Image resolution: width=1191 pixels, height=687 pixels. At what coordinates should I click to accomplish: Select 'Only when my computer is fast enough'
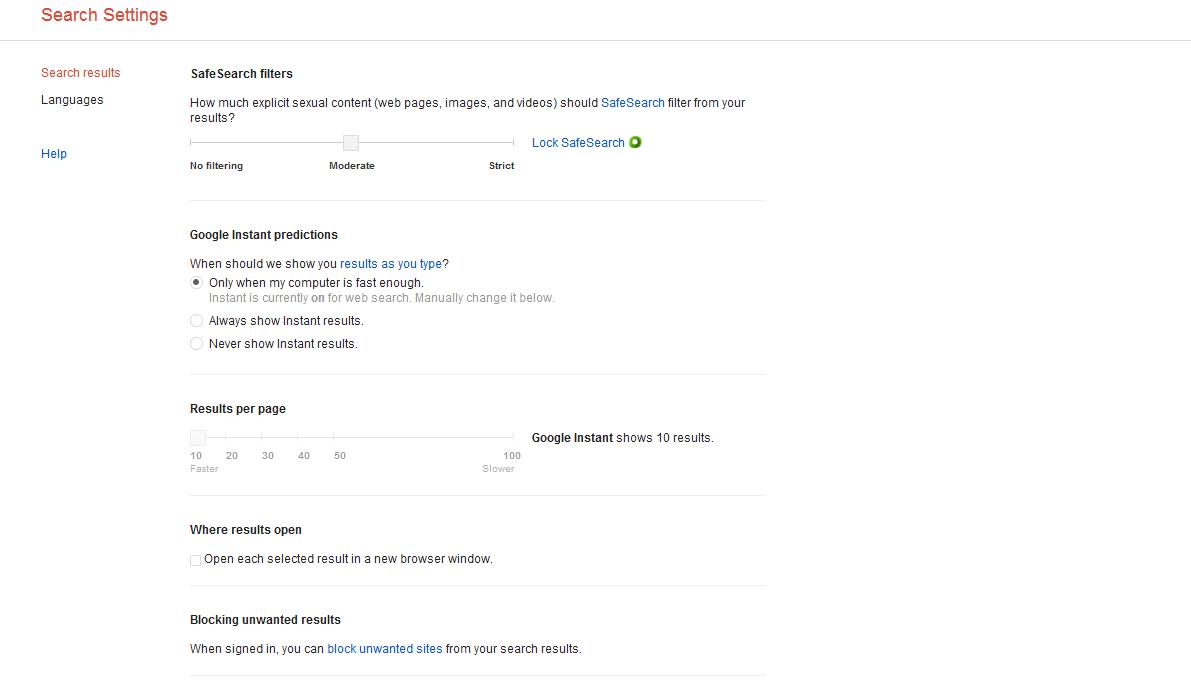196,283
